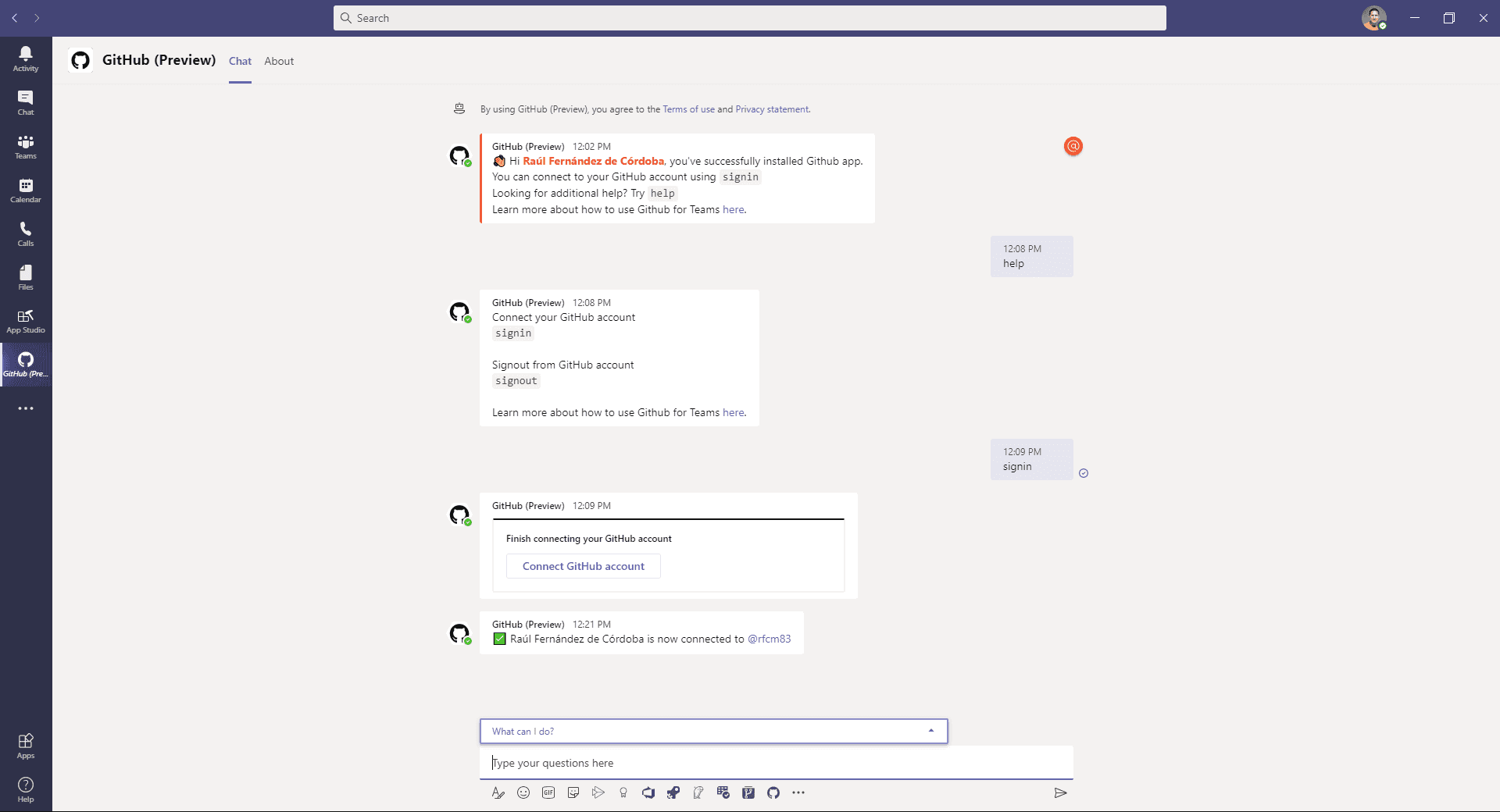This screenshot has width=1500, height=812.
Task: Select GitHub (Preview) app in sidebar
Action: [x=26, y=365]
